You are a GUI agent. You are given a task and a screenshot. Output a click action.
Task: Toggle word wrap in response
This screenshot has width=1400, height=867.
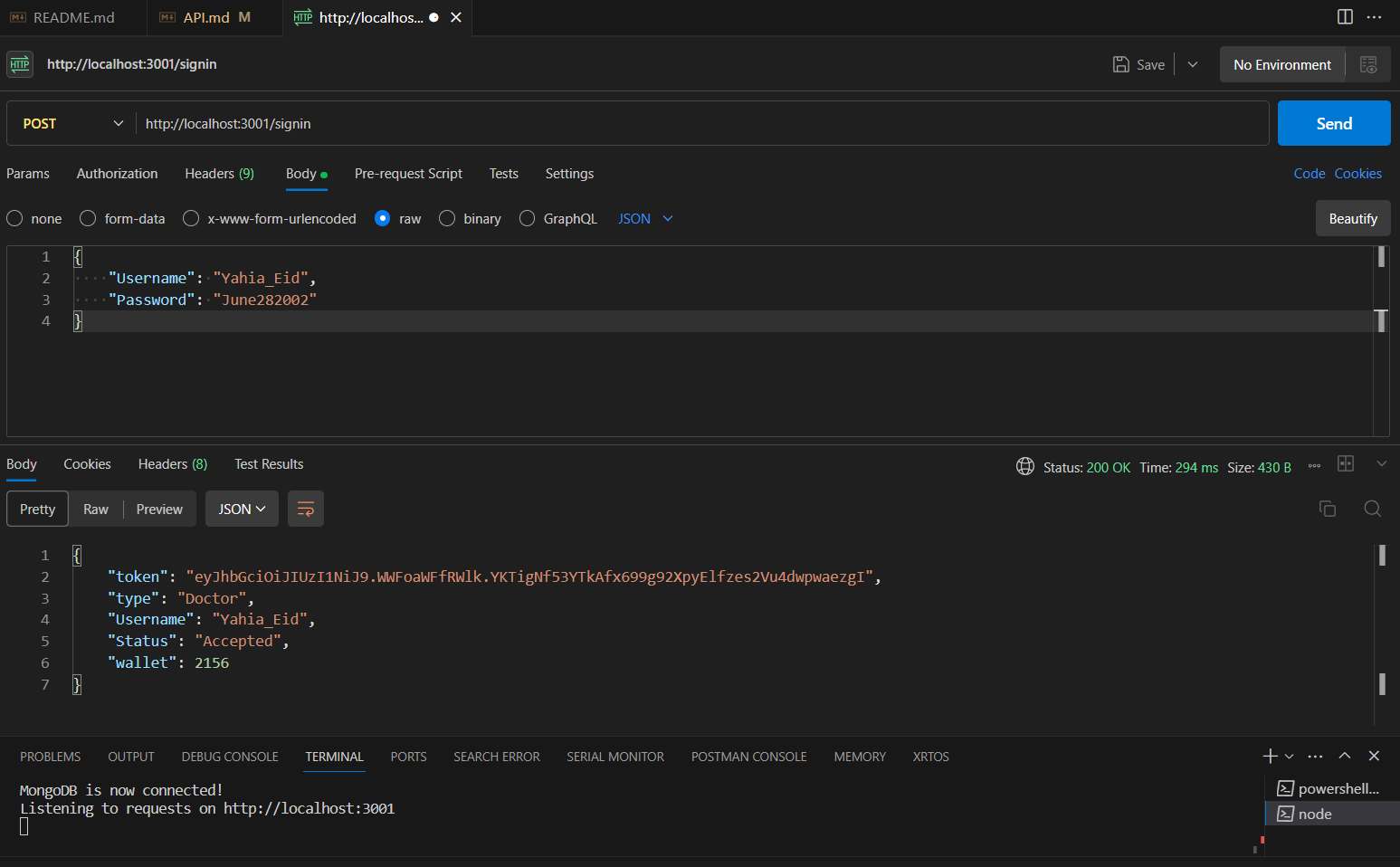point(306,509)
